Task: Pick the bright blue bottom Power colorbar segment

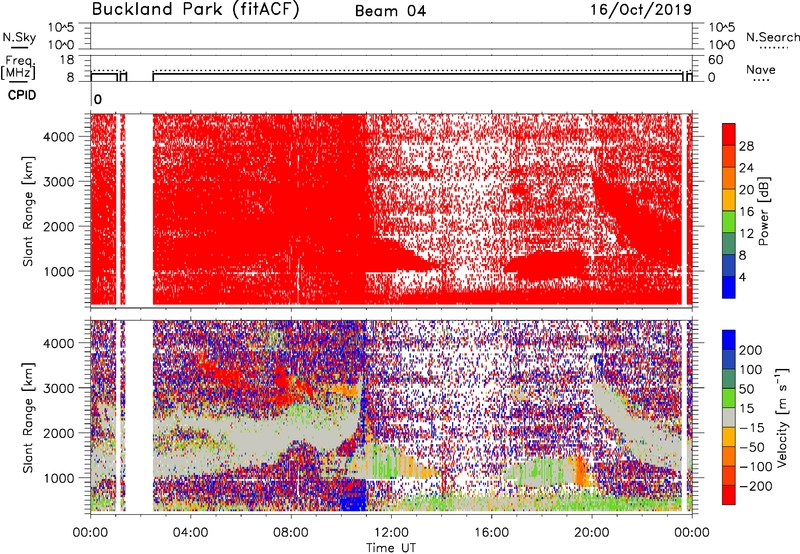Action: point(729,287)
